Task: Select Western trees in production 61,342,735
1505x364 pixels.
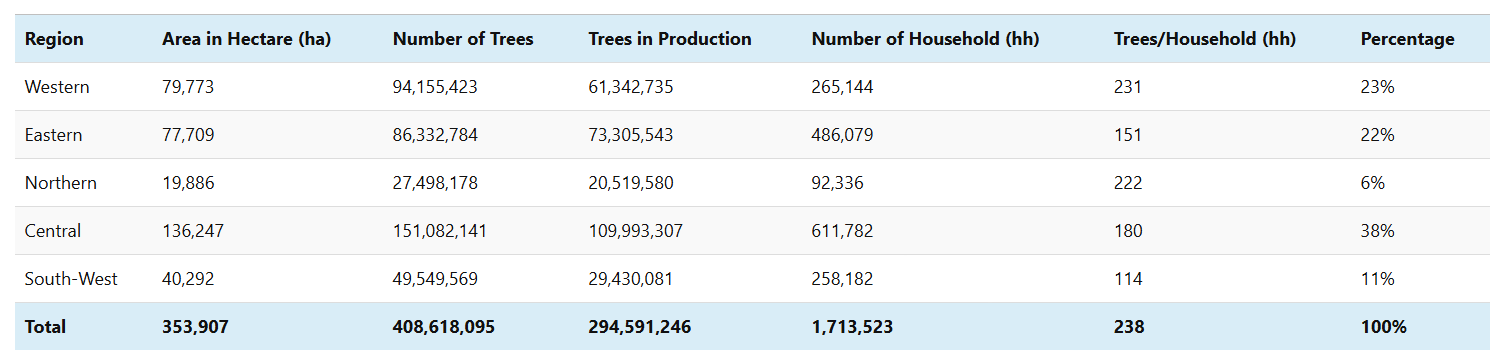Action: (x=631, y=87)
